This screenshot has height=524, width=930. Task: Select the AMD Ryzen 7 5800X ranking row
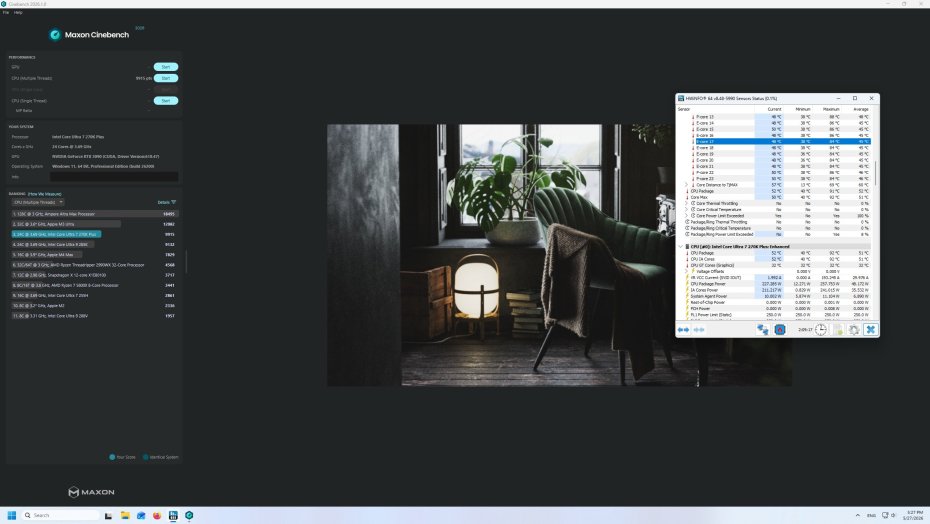click(x=94, y=285)
